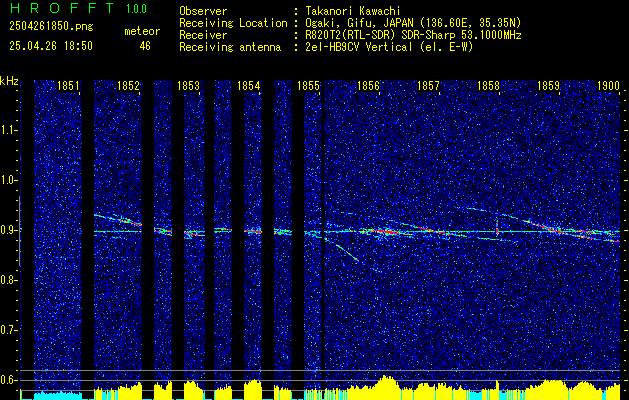This screenshot has height=400, width=629.
Task: Select receiver text R820T2(RTL-SDR) SDR-Sharp 53.1000MHz
Action: (x=413, y=35)
